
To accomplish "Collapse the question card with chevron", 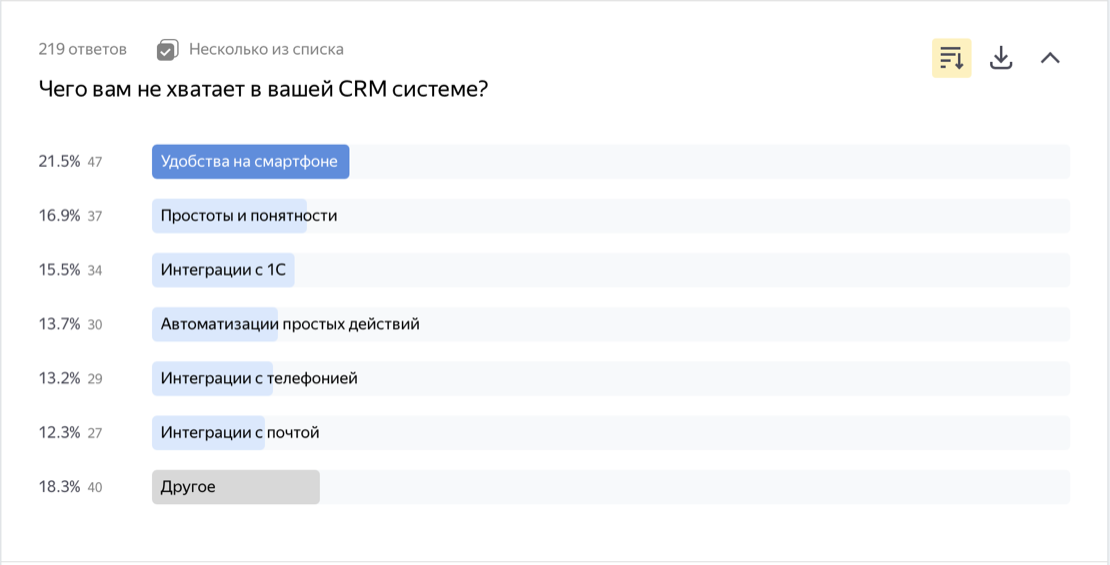I will [x=1050, y=58].
